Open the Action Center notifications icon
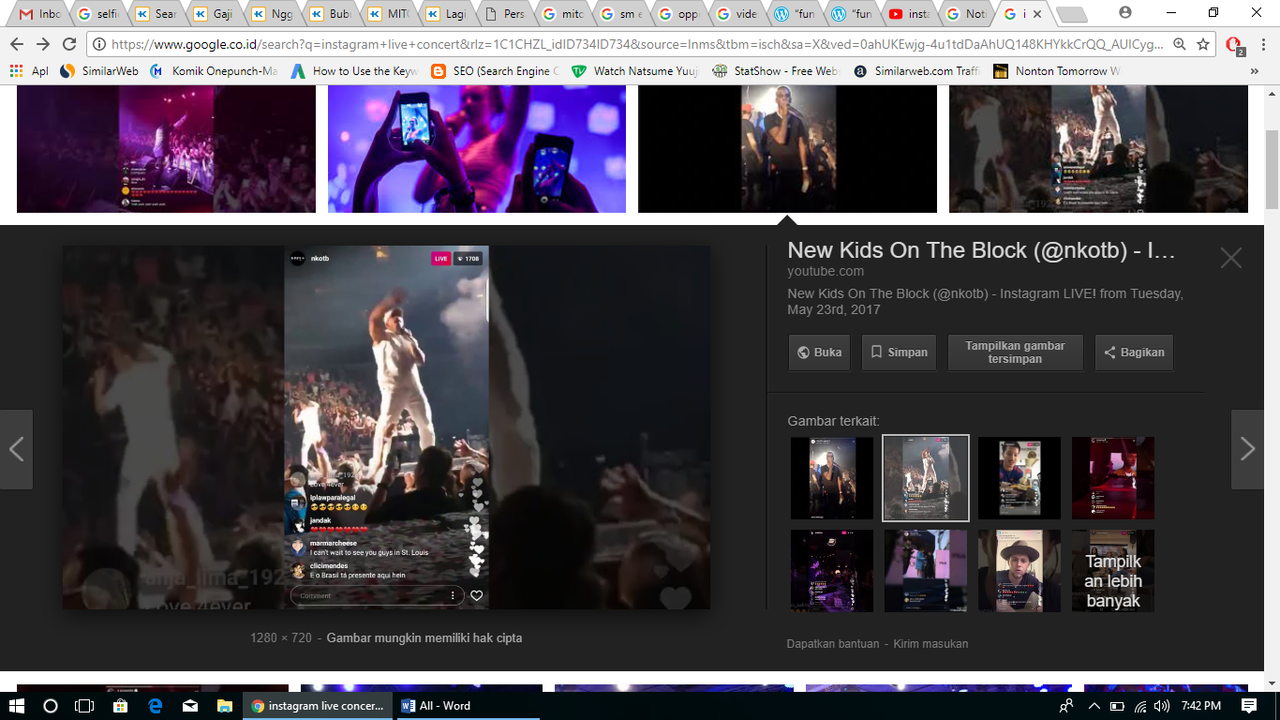This screenshot has width=1280, height=720. point(1249,706)
